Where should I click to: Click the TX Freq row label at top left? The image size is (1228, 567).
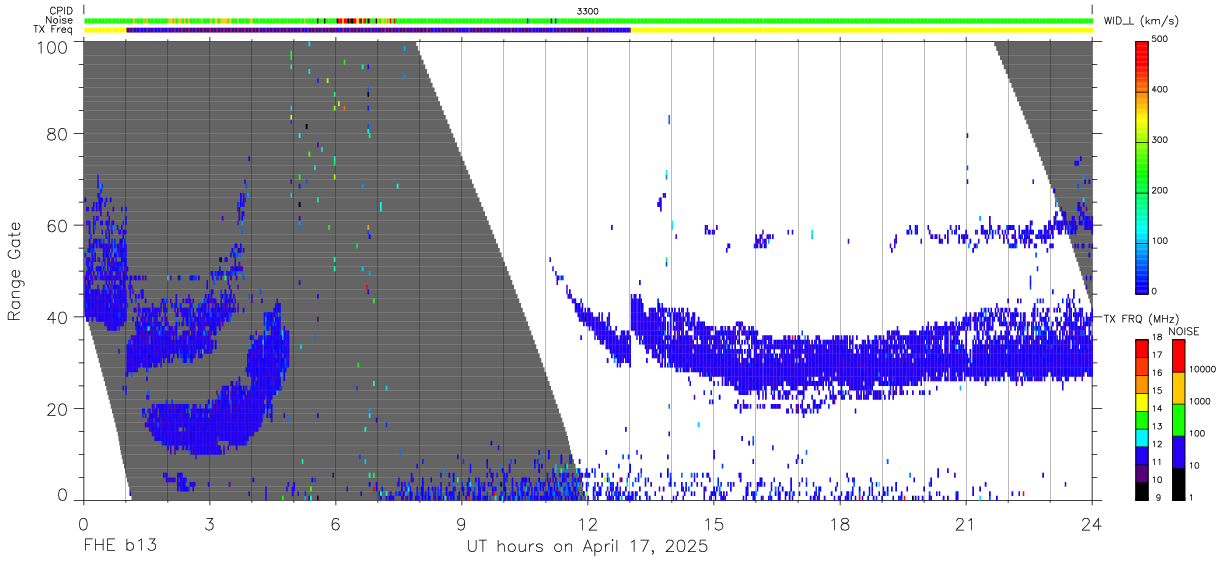[54, 30]
